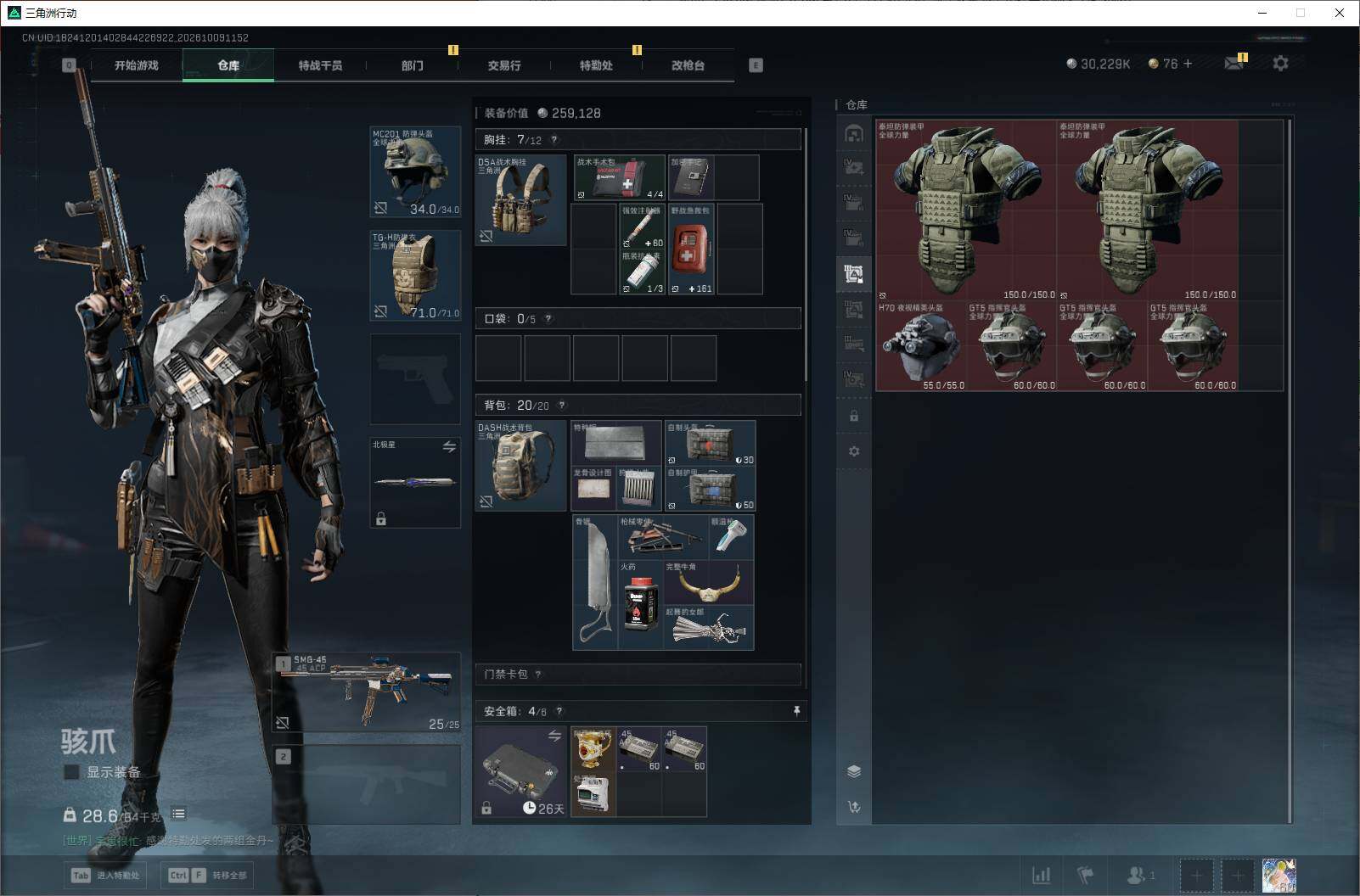
Task: Click the pin icon on safe box header
Action: click(796, 711)
